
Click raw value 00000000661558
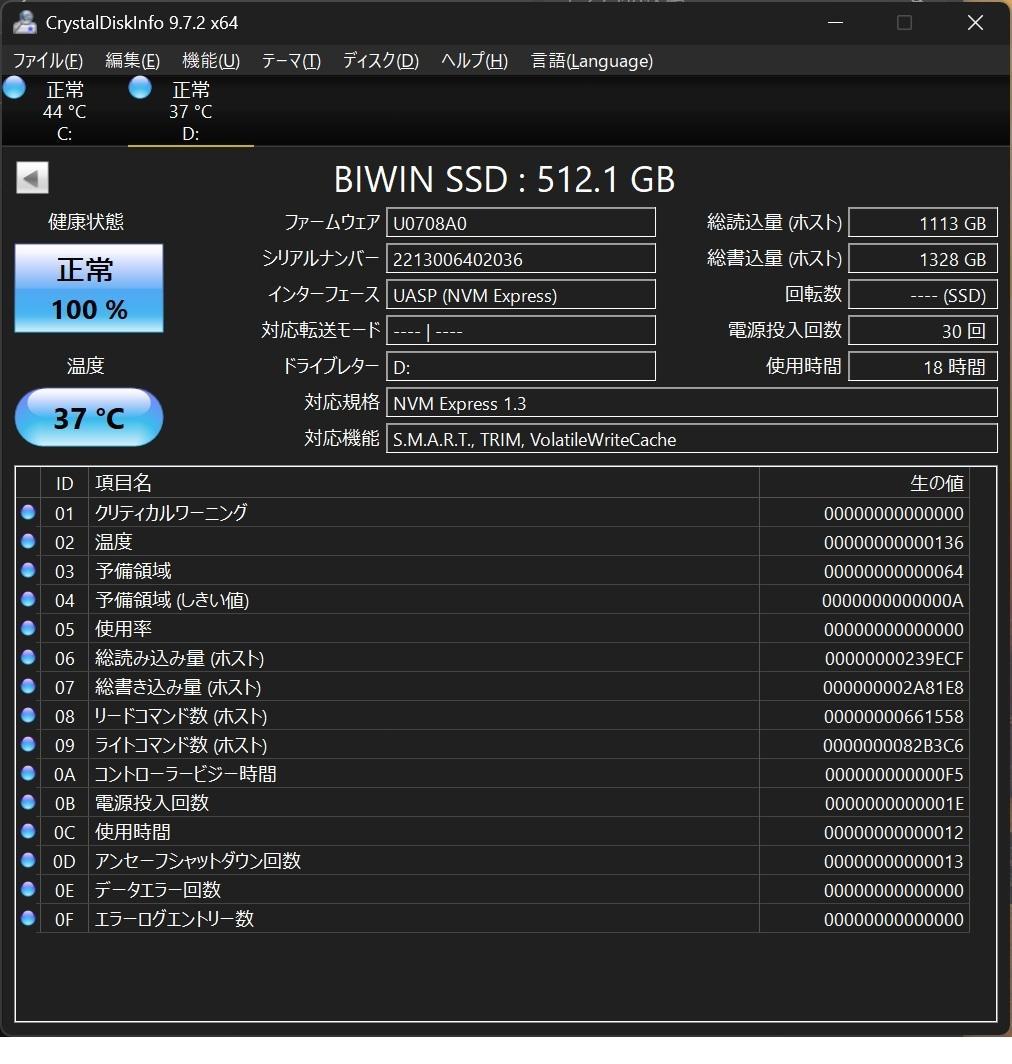pyautogui.click(x=893, y=717)
